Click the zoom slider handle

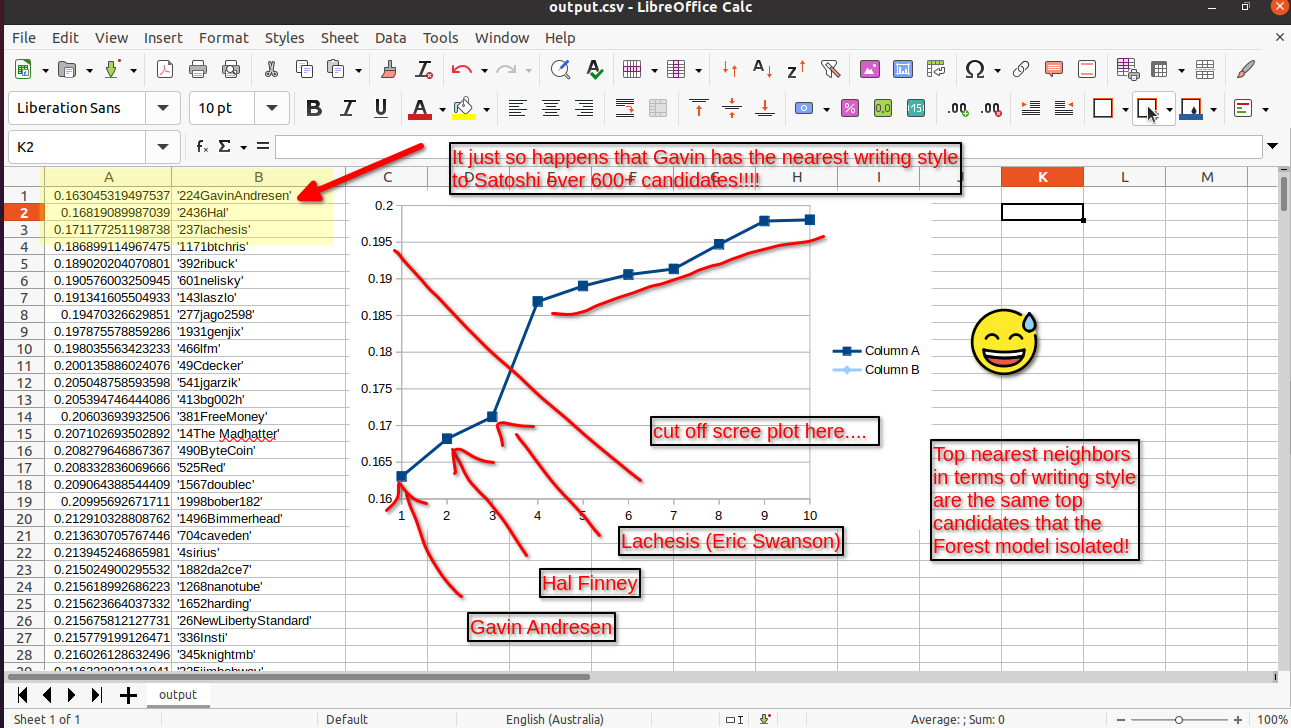1180,719
